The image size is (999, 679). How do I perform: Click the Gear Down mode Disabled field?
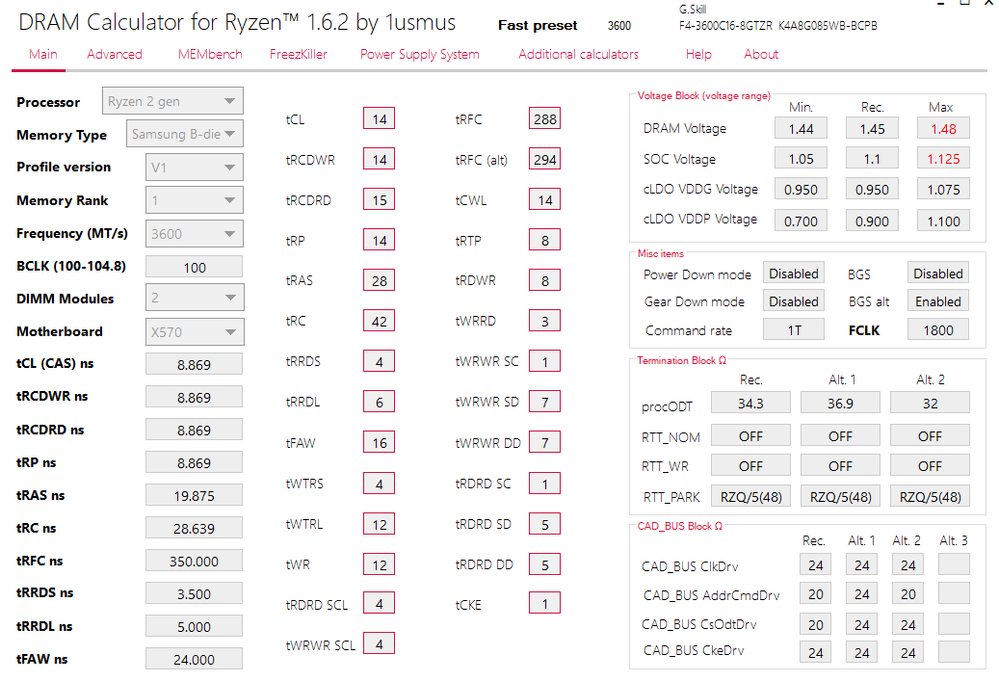[793, 301]
